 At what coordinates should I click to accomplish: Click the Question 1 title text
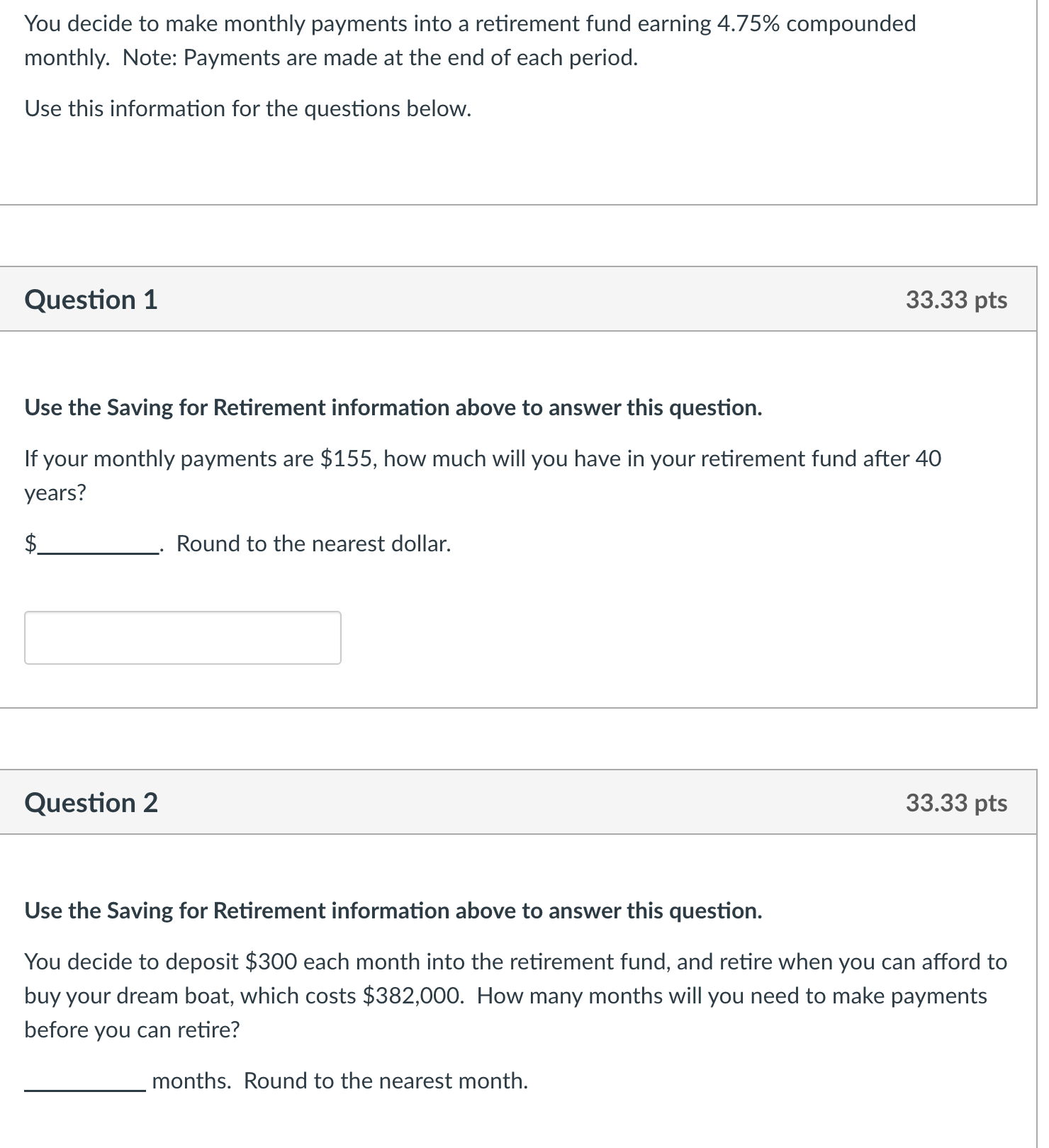pyautogui.click(x=91, y=299)
